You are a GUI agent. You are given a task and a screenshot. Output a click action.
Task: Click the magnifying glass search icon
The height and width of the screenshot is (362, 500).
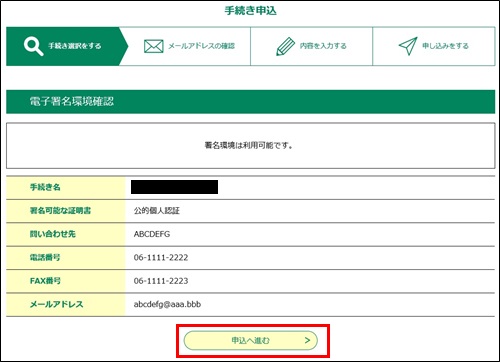pyautogui.click(x=34, y=46)
